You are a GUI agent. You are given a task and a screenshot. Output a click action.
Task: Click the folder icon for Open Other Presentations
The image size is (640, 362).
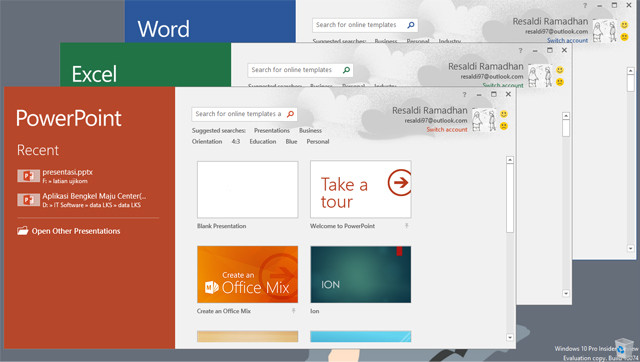tap(23, 231)
